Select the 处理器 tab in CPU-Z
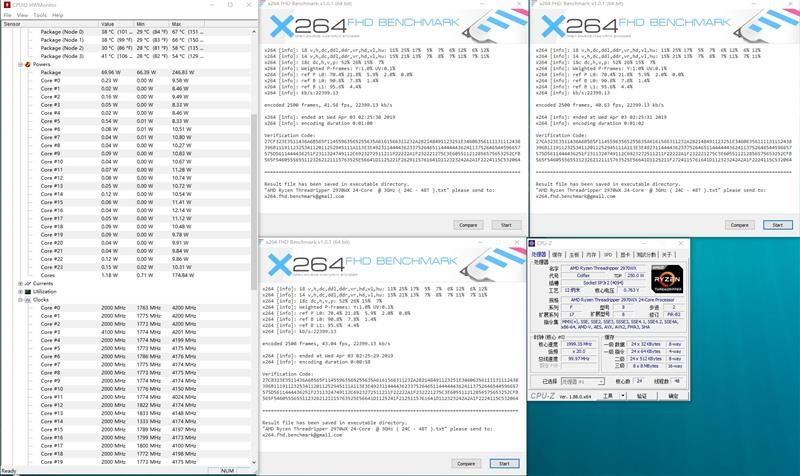Screen dimensions: 800x476 [x=539, y=254]
